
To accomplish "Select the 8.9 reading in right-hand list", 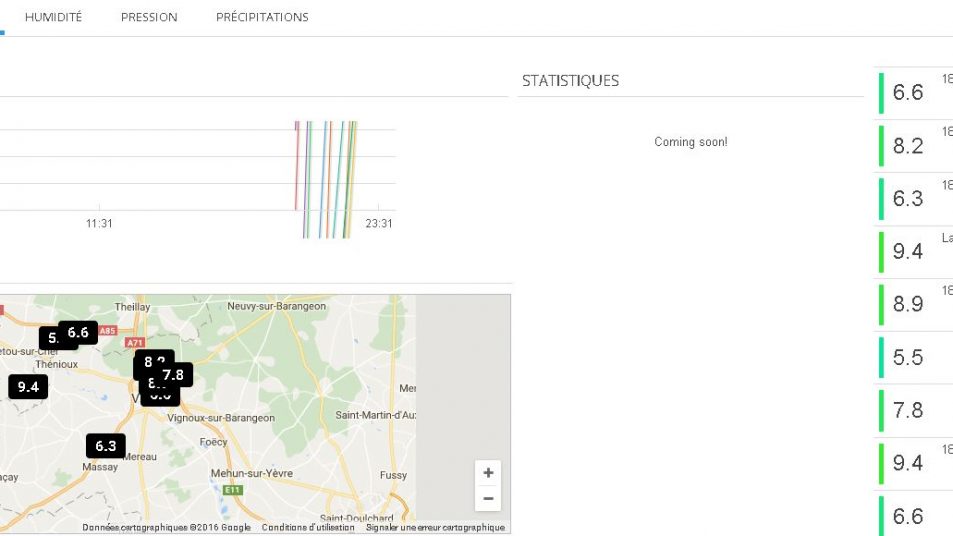I will [x=908, y=305].
